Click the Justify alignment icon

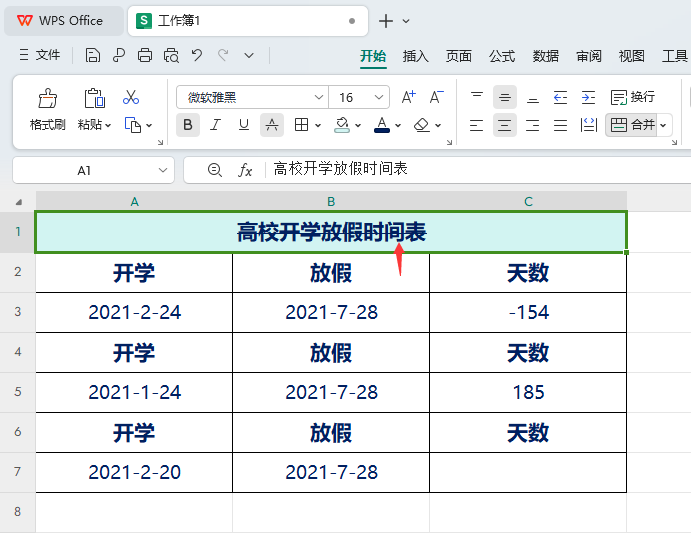point(561,125)
